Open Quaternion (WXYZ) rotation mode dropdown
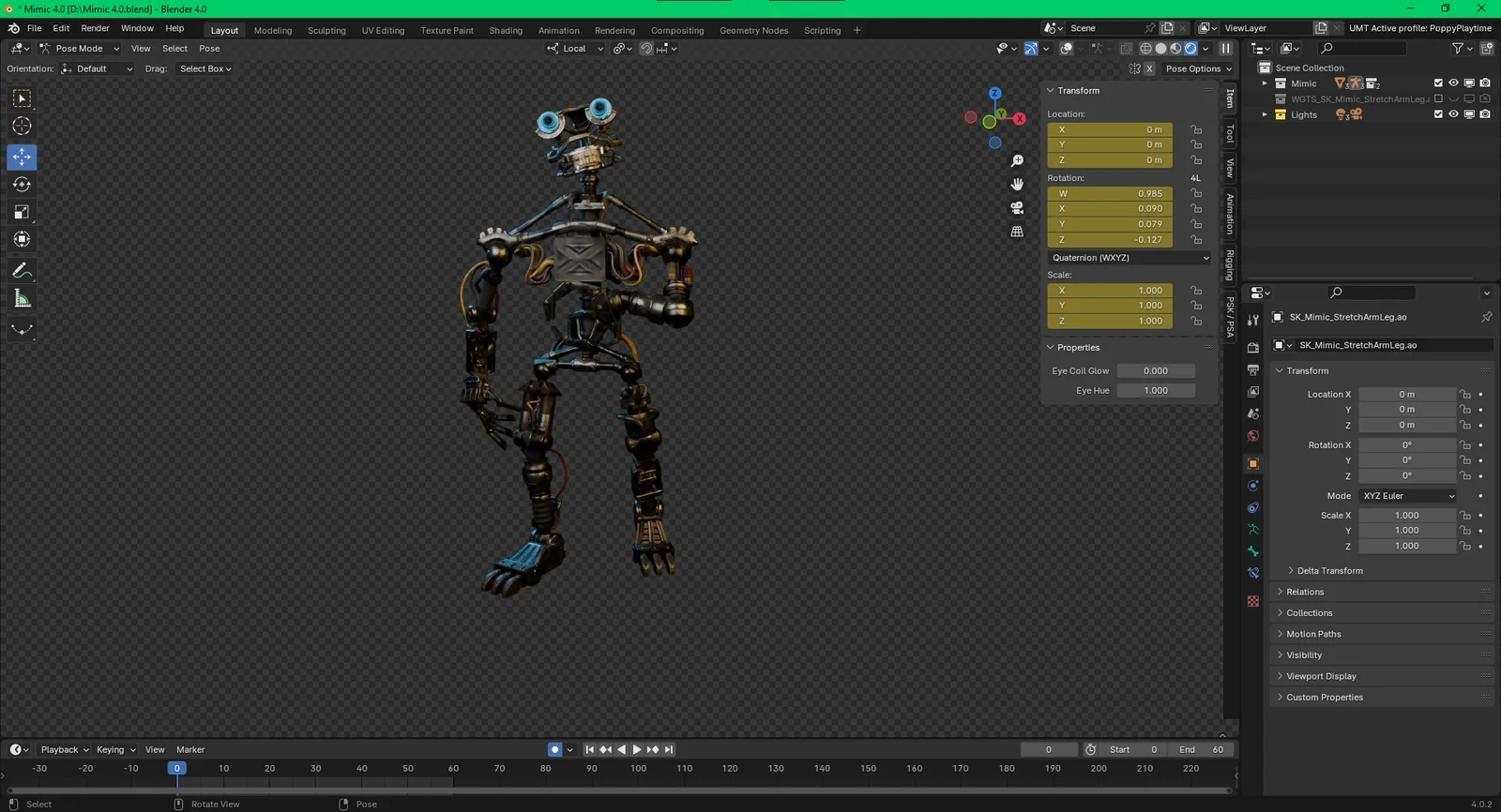 (x=1130, y=258)
